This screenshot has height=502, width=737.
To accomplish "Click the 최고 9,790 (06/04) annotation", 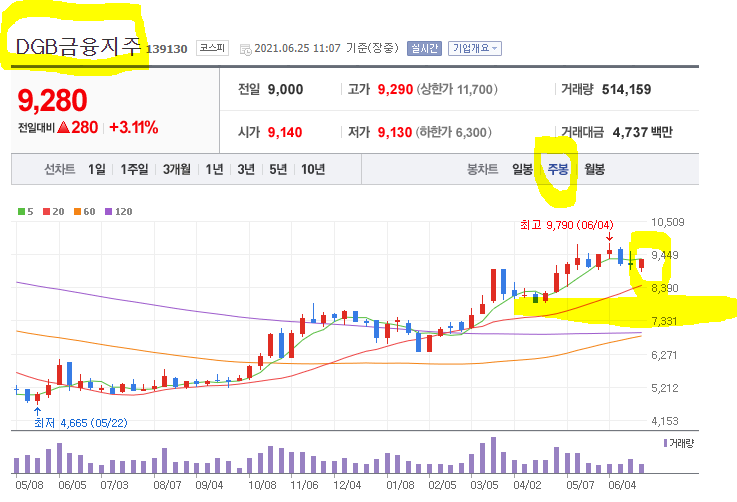I will pos(567,225).
